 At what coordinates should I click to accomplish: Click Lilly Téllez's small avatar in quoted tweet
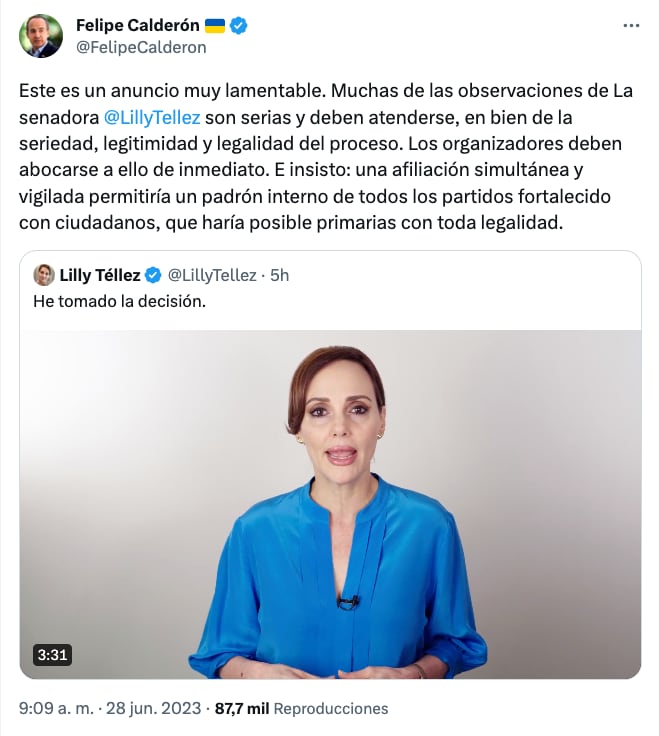pyautogui.click(x=44, y=275)
